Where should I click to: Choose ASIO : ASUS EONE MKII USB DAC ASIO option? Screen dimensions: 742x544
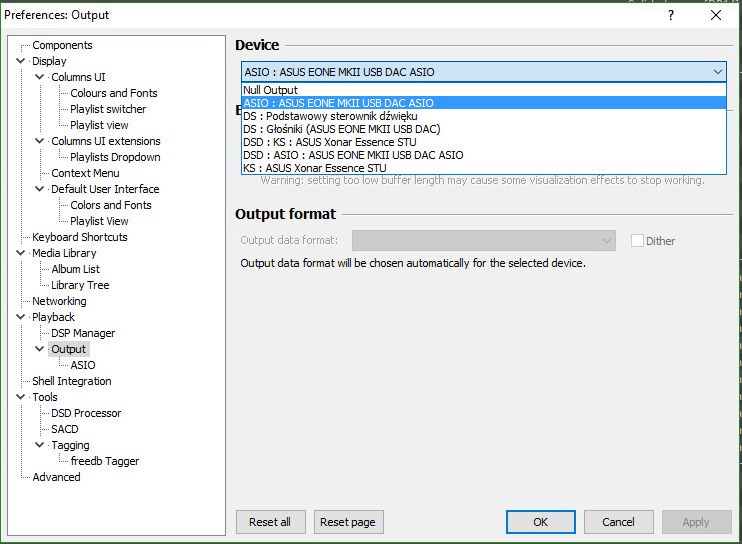pos(484,103)
